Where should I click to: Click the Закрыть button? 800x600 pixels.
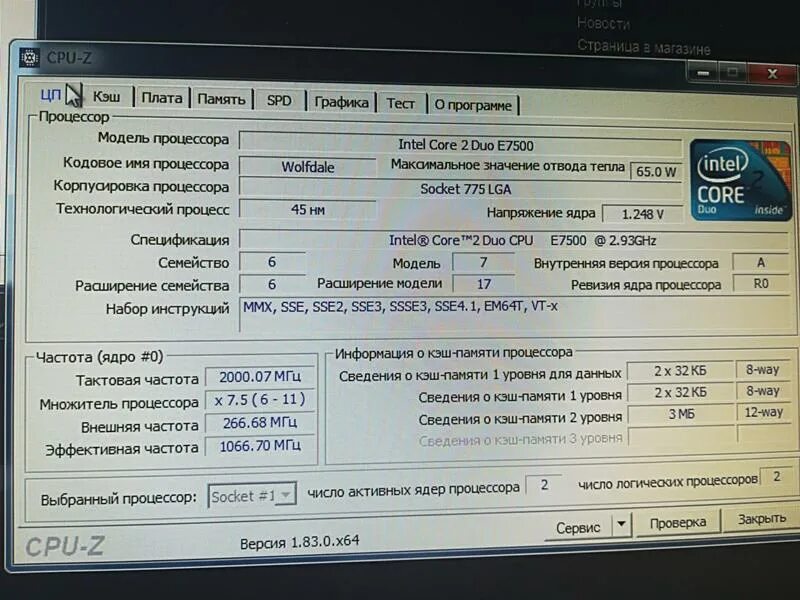coord(762,519)
